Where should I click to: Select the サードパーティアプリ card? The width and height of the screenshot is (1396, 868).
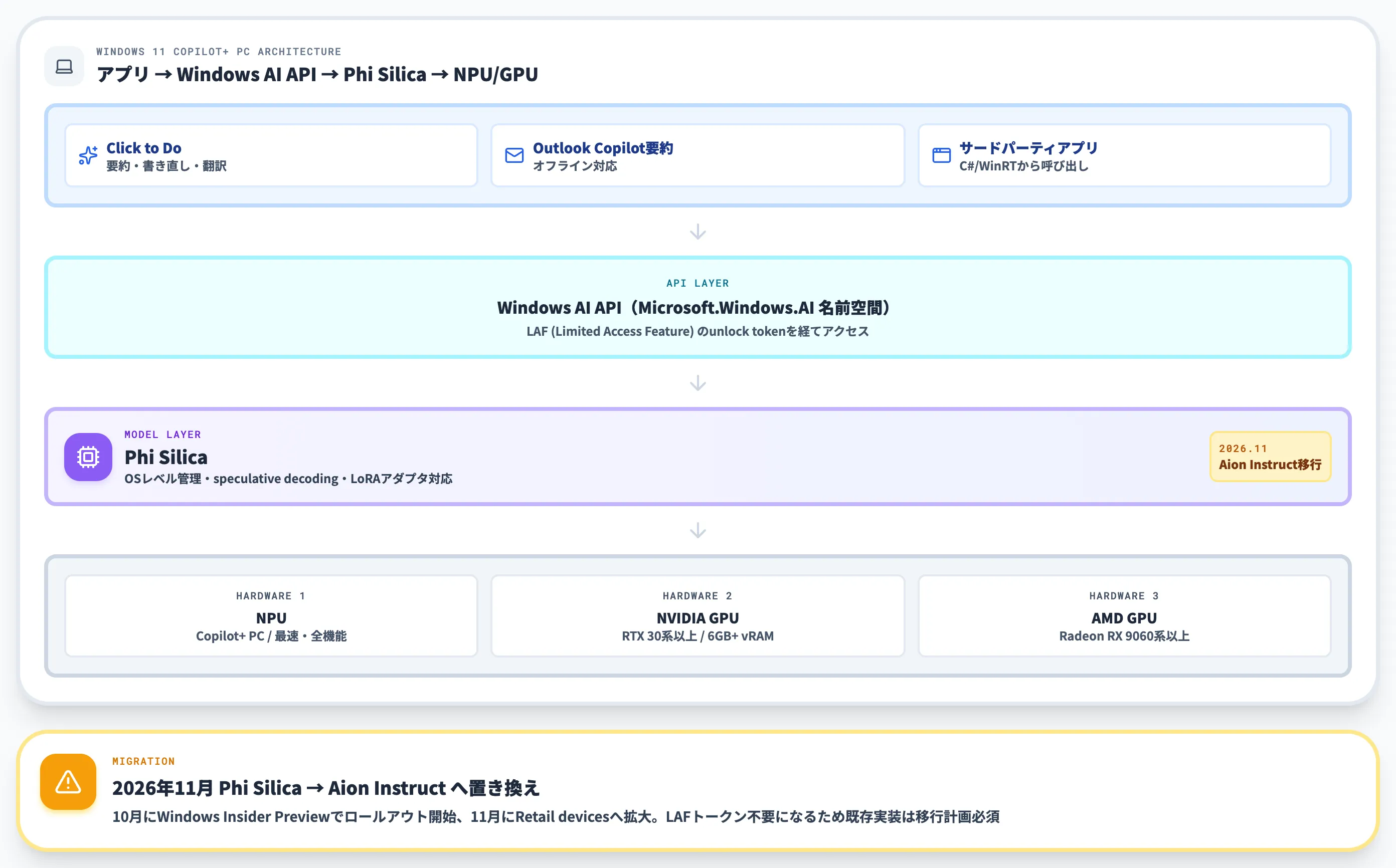(x=1124, y=155)
